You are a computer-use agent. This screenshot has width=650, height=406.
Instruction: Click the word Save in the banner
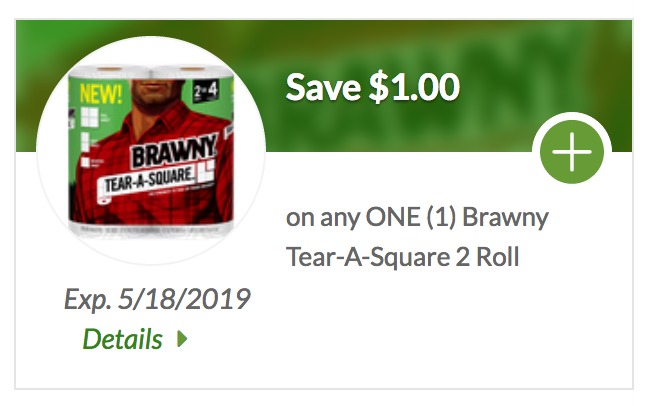click(x=322, y=87)
